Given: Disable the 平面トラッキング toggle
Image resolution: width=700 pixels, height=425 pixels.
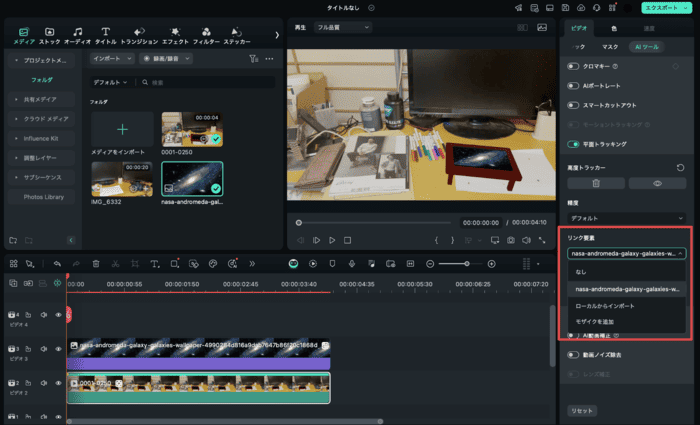Looking at the screenshot, I should point(574,144).
